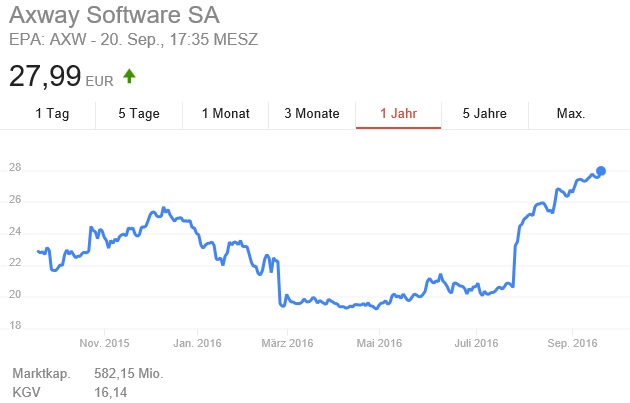
Task: Click the Jan. 2016 axis label
Action: tap(197, 344)
